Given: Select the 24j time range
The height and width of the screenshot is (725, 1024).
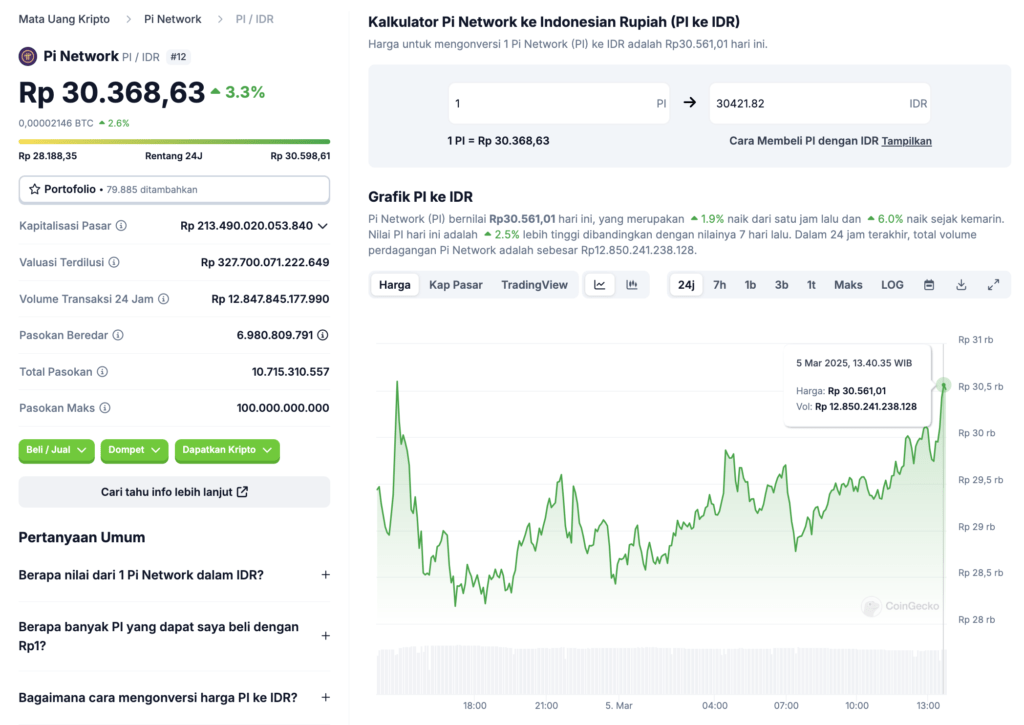Looking at the screenshot, I should (686, 285).
